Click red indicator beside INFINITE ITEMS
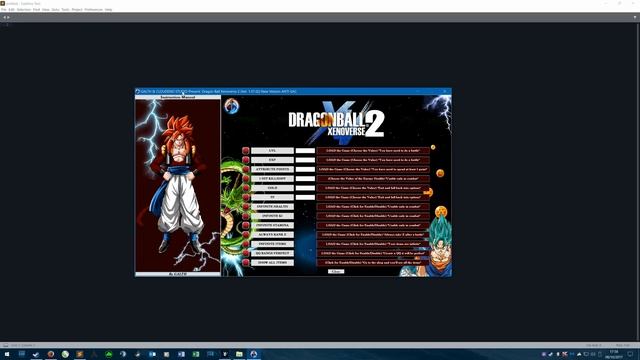The height and width of the screenshot is (360, 640). [x=246, y=244]
